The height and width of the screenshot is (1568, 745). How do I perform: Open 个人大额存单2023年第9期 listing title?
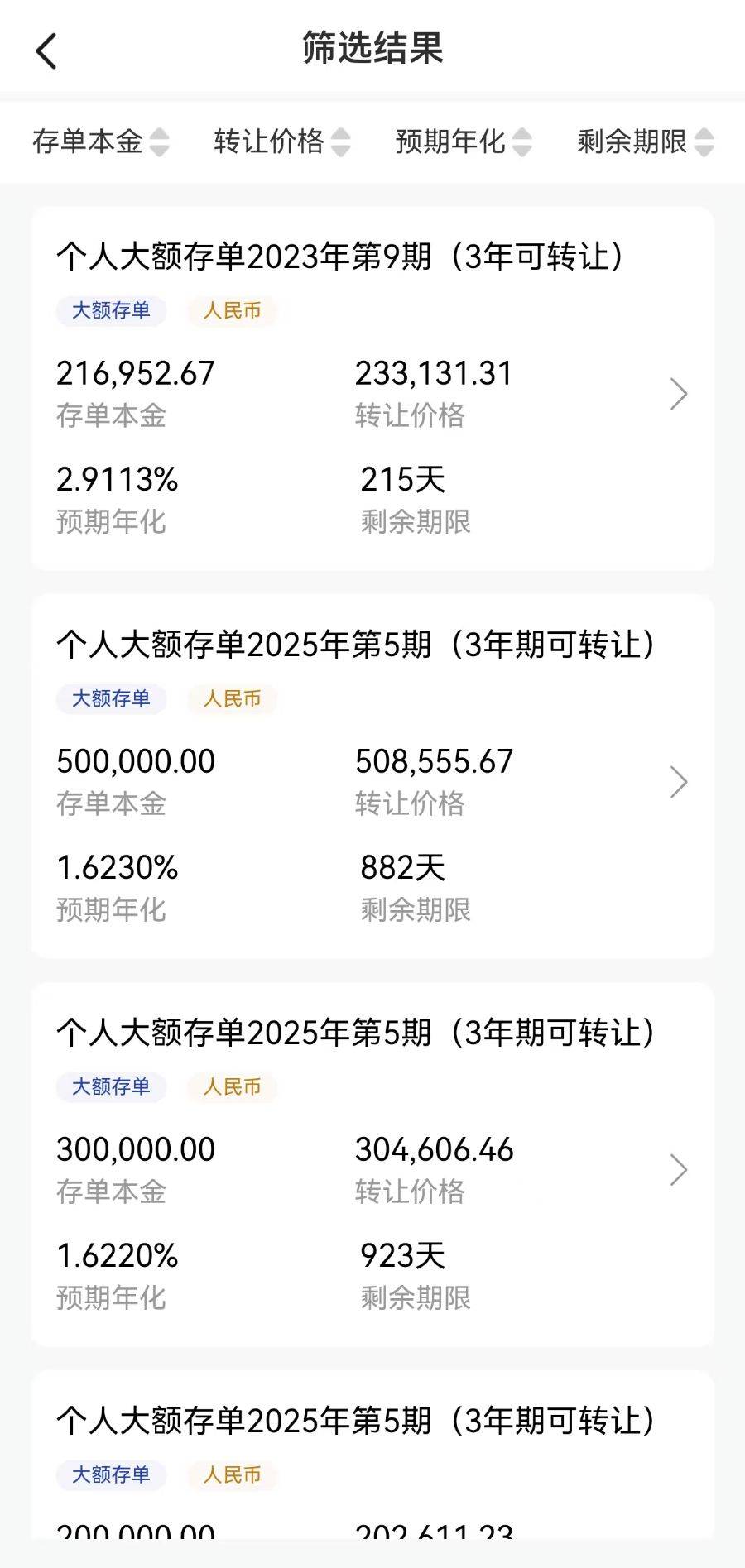(x=340, y=257)
